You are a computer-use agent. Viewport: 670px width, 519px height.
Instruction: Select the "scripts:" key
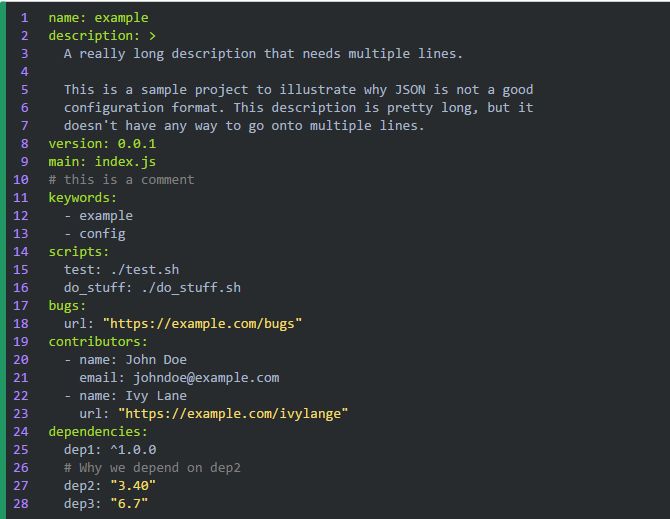[x=79, y=251]
